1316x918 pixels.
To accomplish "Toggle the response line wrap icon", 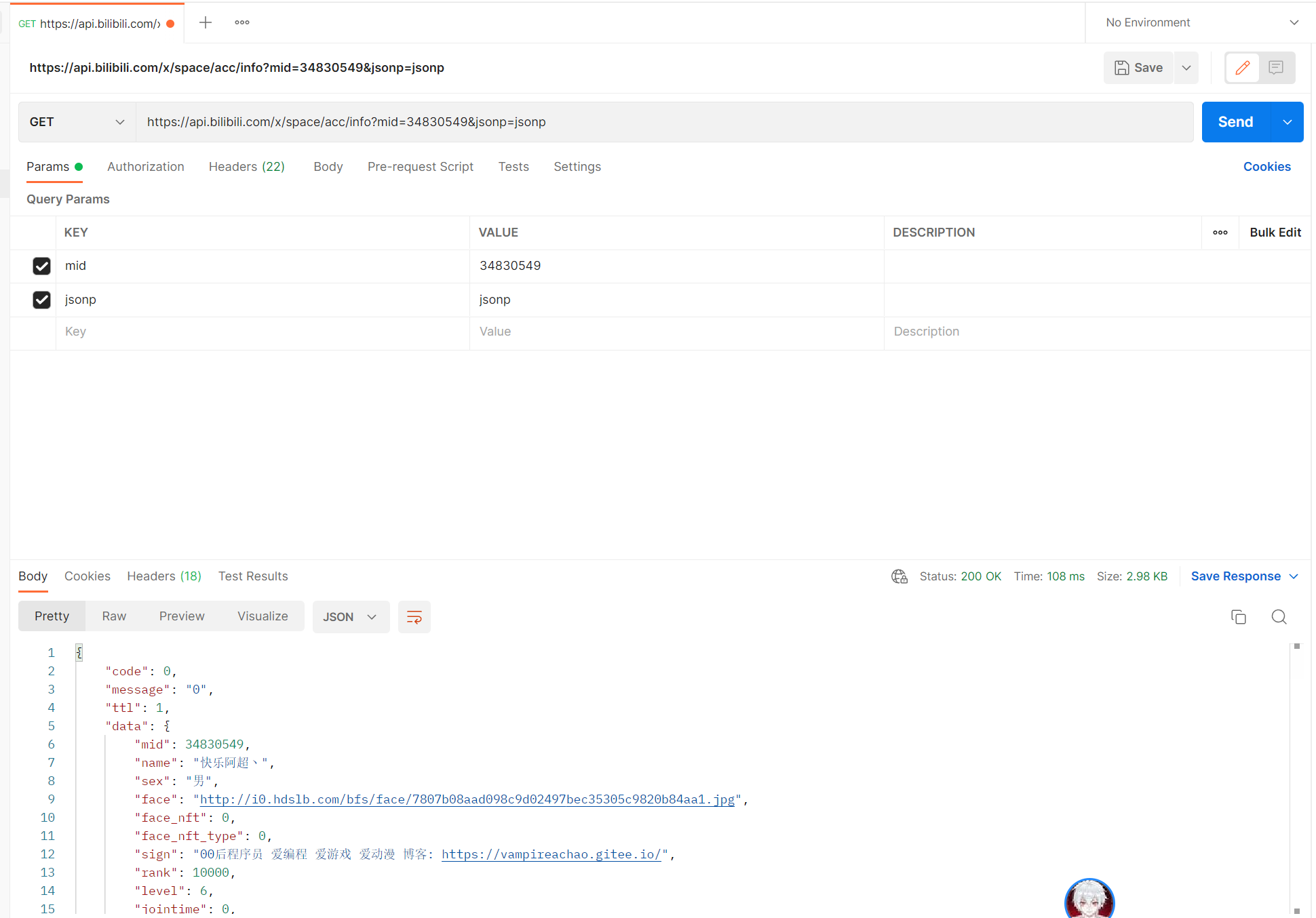I will pos(414,617).
